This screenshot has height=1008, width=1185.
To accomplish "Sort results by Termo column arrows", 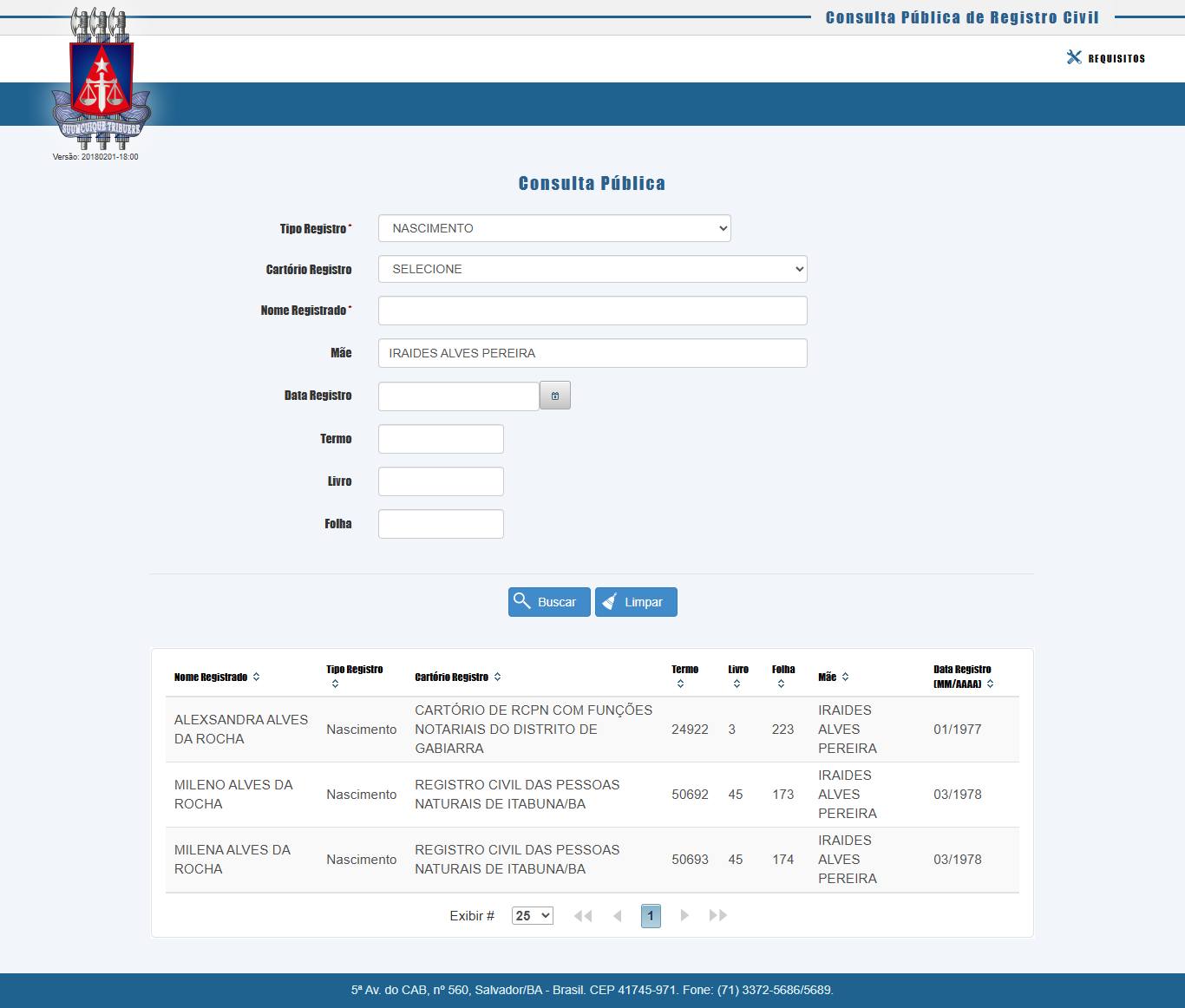I will (x=680, y=684).
